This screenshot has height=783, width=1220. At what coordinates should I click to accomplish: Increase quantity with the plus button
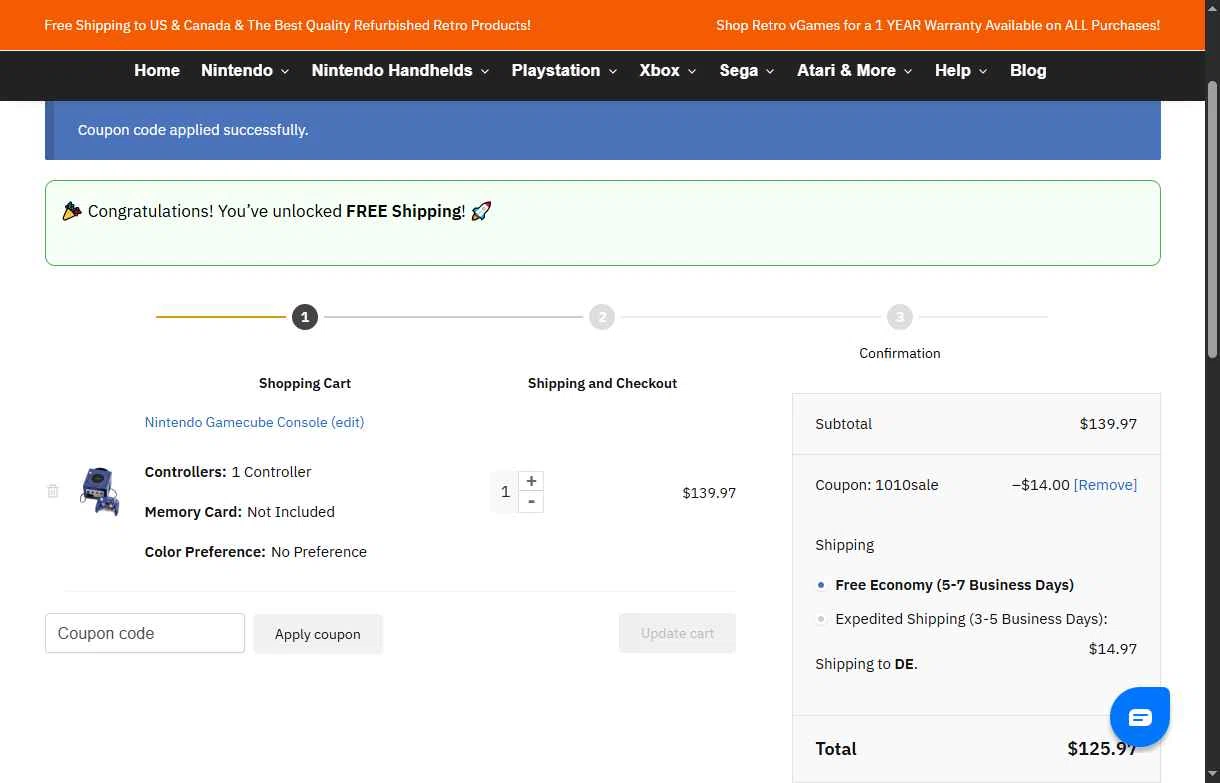pyautogui.click(x=531, y=481)
